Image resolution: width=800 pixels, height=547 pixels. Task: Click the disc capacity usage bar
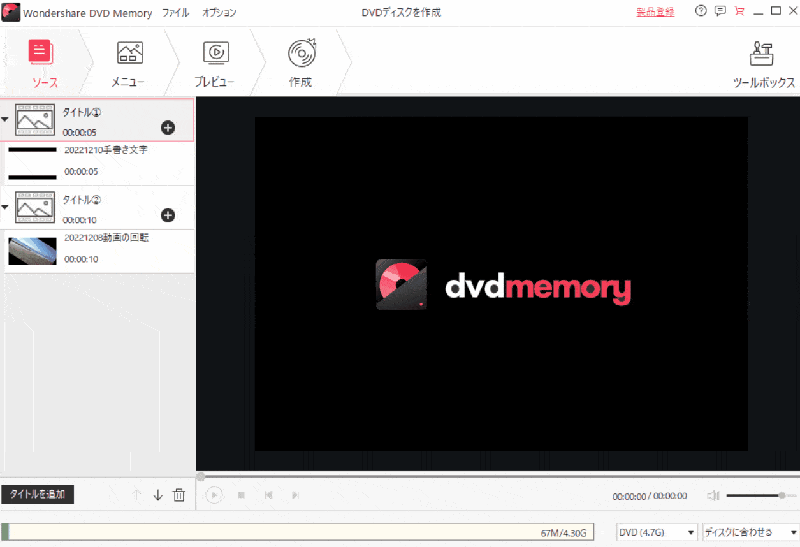pos(297,532)
